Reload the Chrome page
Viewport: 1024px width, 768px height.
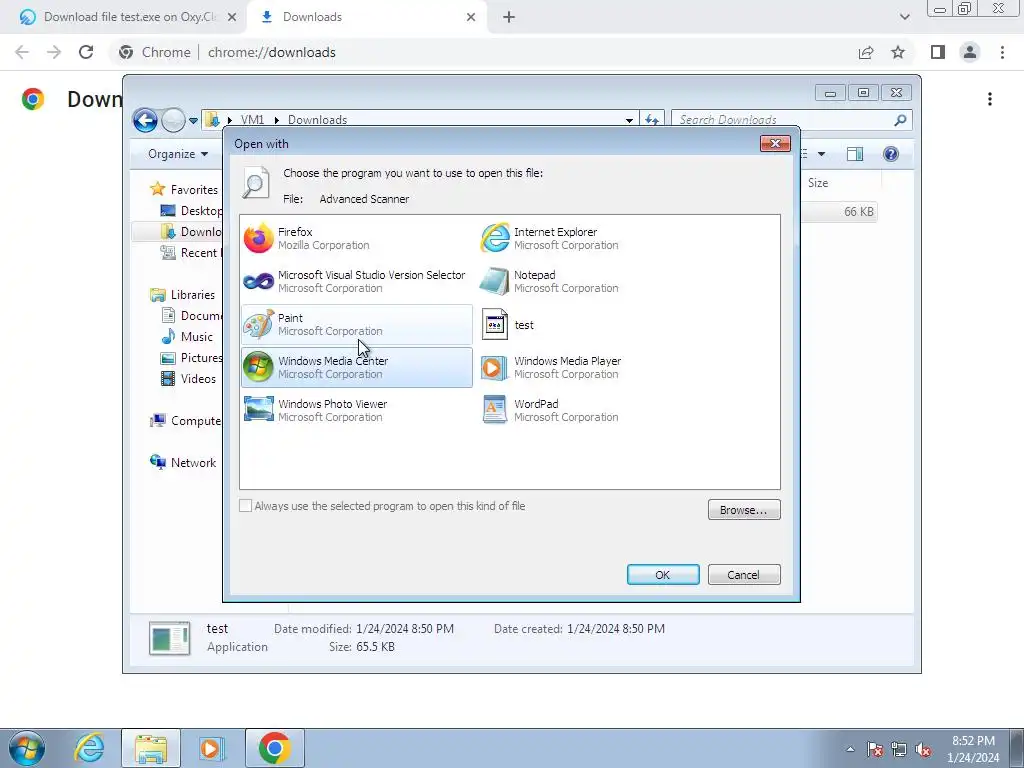tap(86, 52)
